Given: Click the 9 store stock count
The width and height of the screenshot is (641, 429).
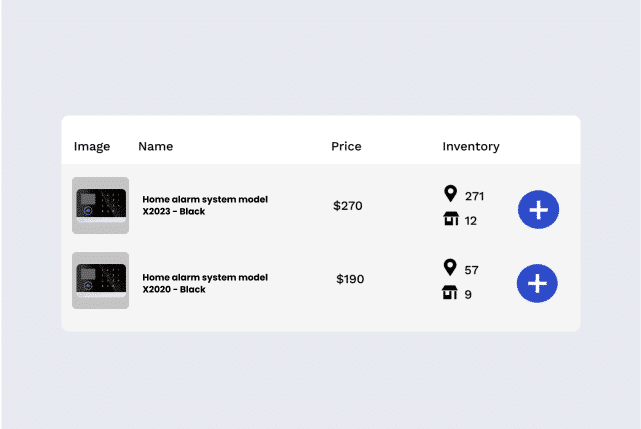Looking at the screenshot, I should click(468, 294).
